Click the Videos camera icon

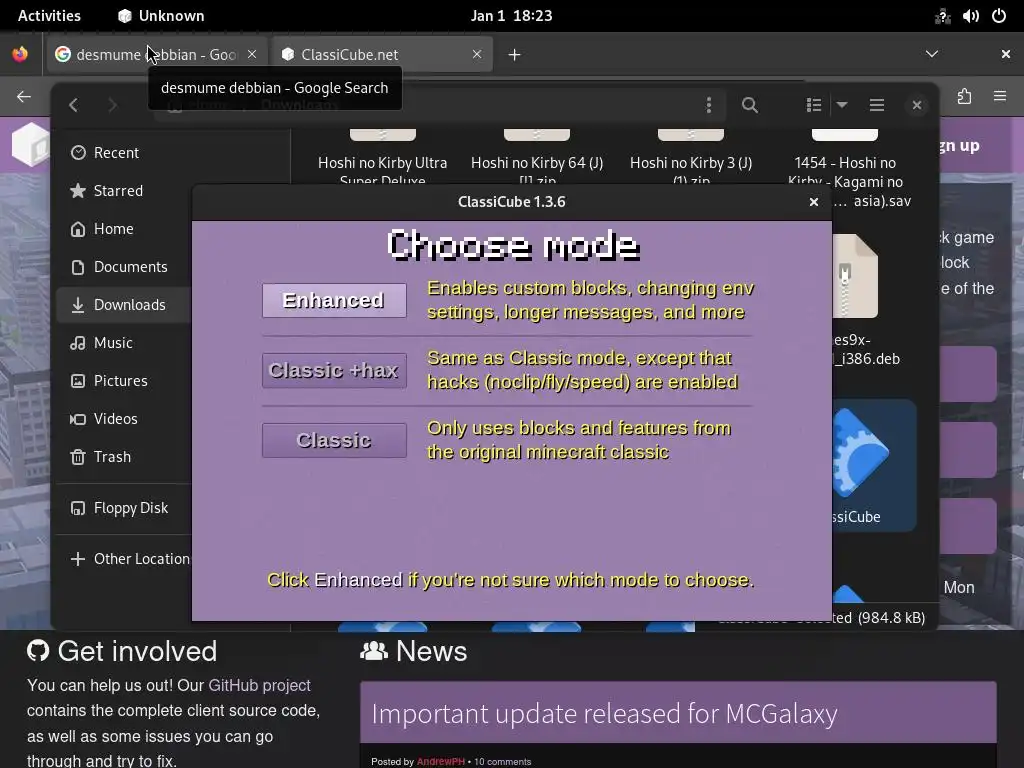click(78, 419)
